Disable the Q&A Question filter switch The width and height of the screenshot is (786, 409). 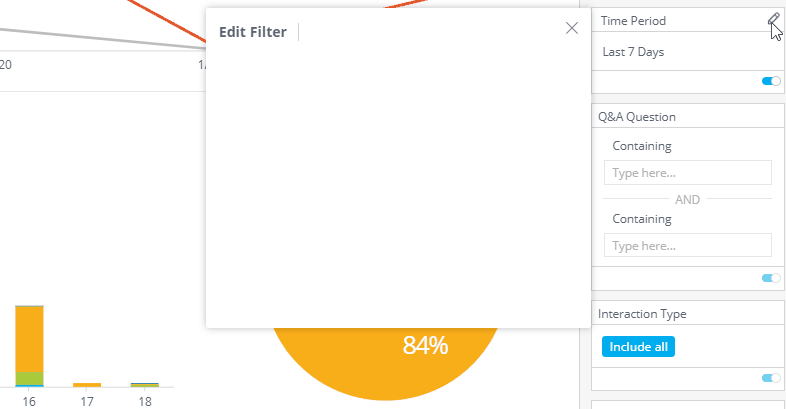[771, 278]
